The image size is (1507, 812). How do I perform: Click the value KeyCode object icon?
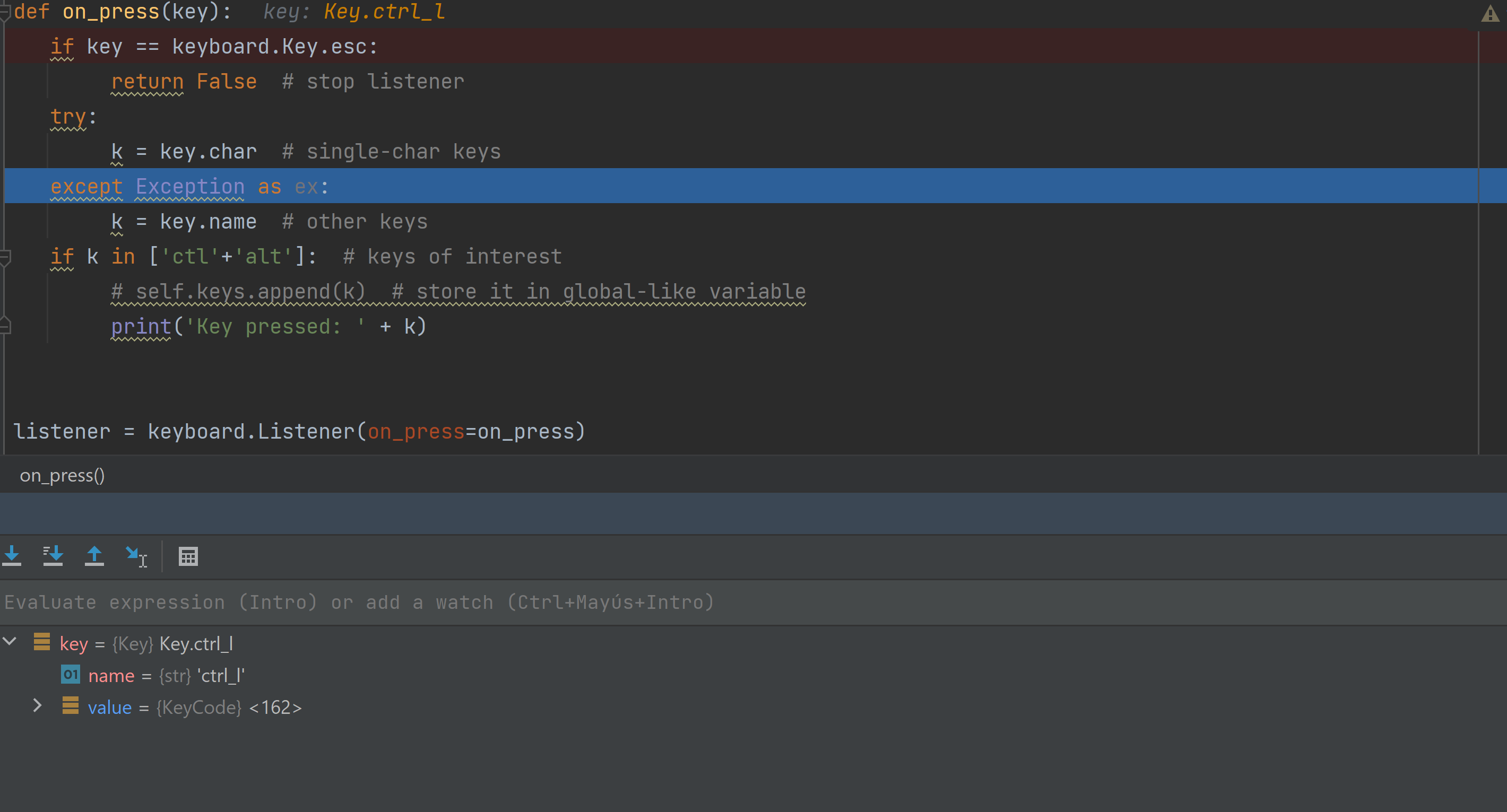click(x=70, y=706)
